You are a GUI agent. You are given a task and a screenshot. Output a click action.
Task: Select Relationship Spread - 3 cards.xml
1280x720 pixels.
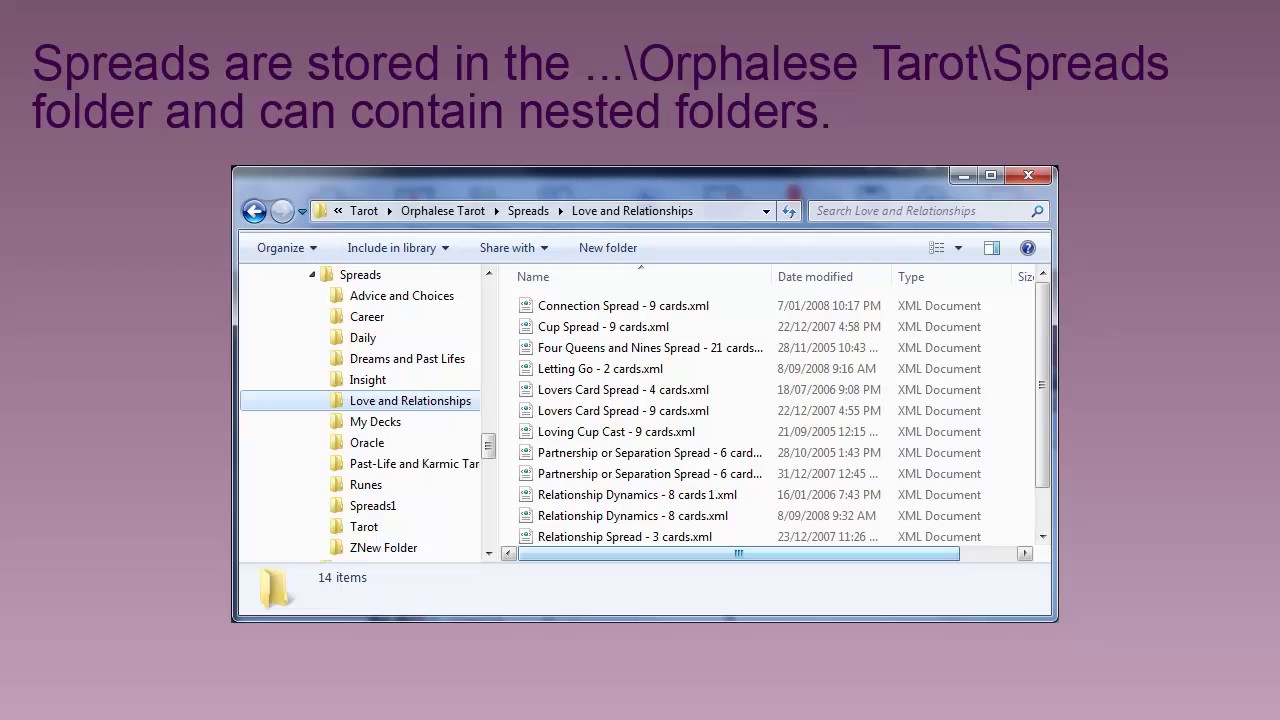pyautogui.click(x=625, y=537)
